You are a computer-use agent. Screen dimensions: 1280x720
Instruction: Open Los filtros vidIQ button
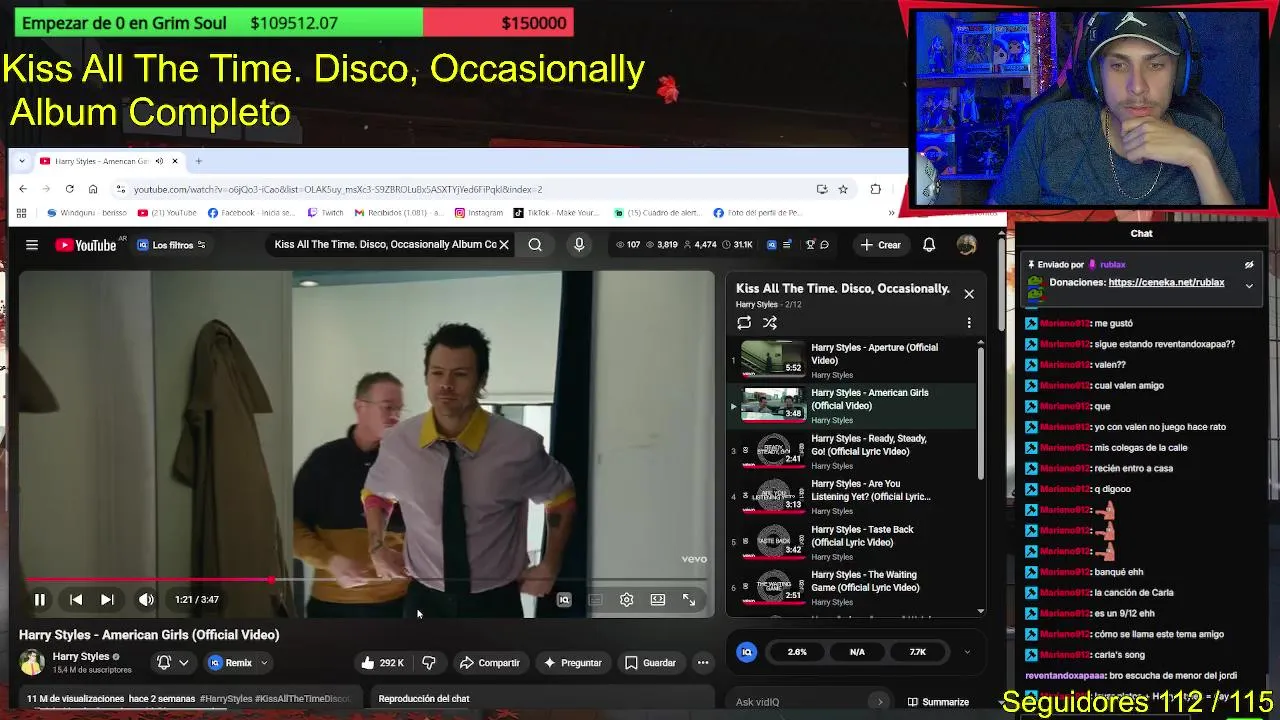coord(171,245)
